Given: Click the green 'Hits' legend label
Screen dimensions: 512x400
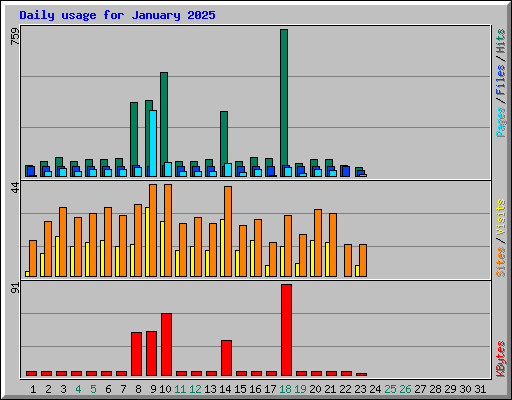Looking at the screenshot, I should 500,41.
